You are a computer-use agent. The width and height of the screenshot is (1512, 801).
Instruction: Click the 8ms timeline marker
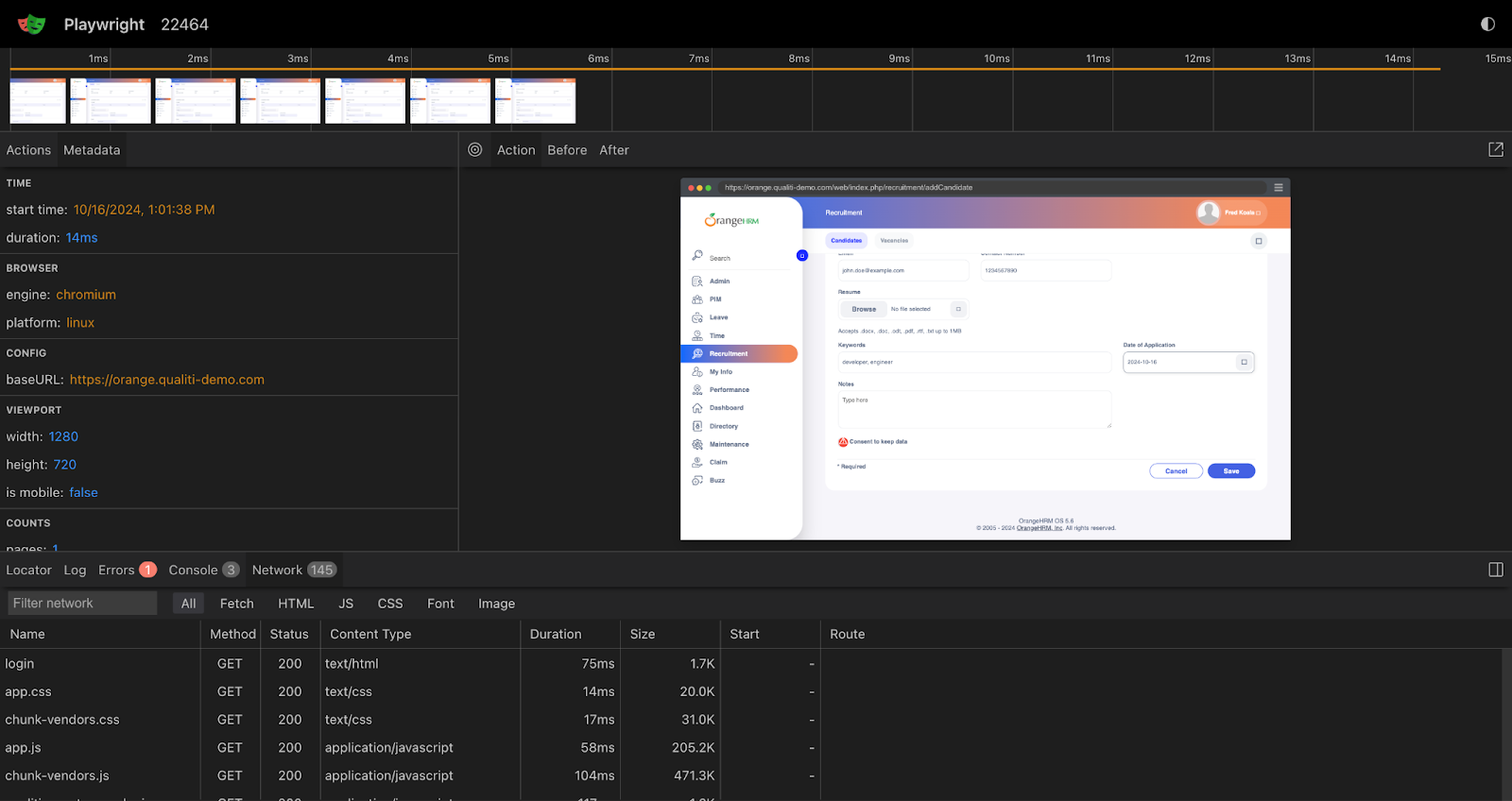pos(799,59)
